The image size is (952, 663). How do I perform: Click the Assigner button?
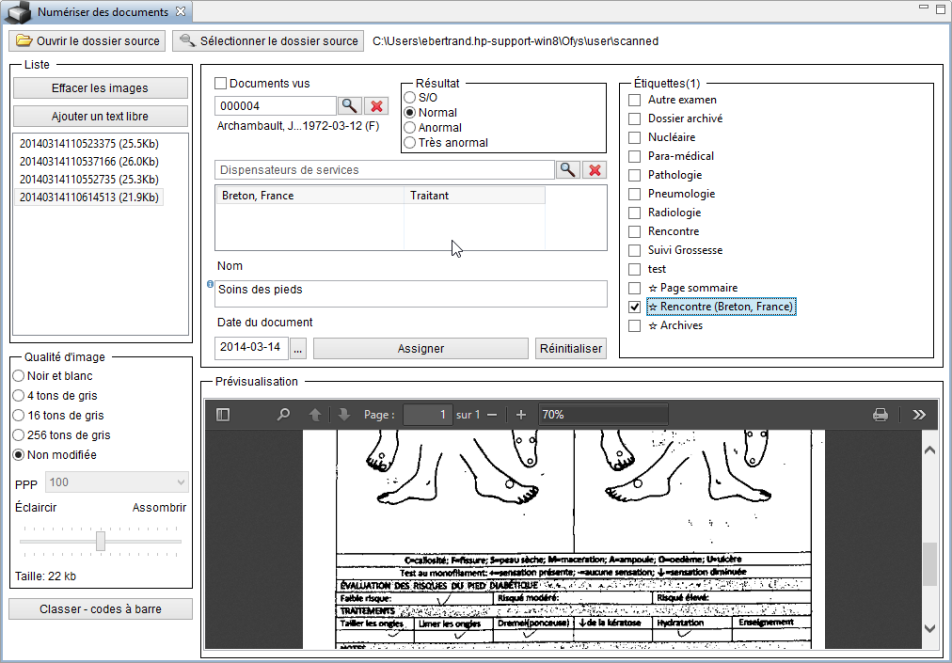[x=420, y=349]
